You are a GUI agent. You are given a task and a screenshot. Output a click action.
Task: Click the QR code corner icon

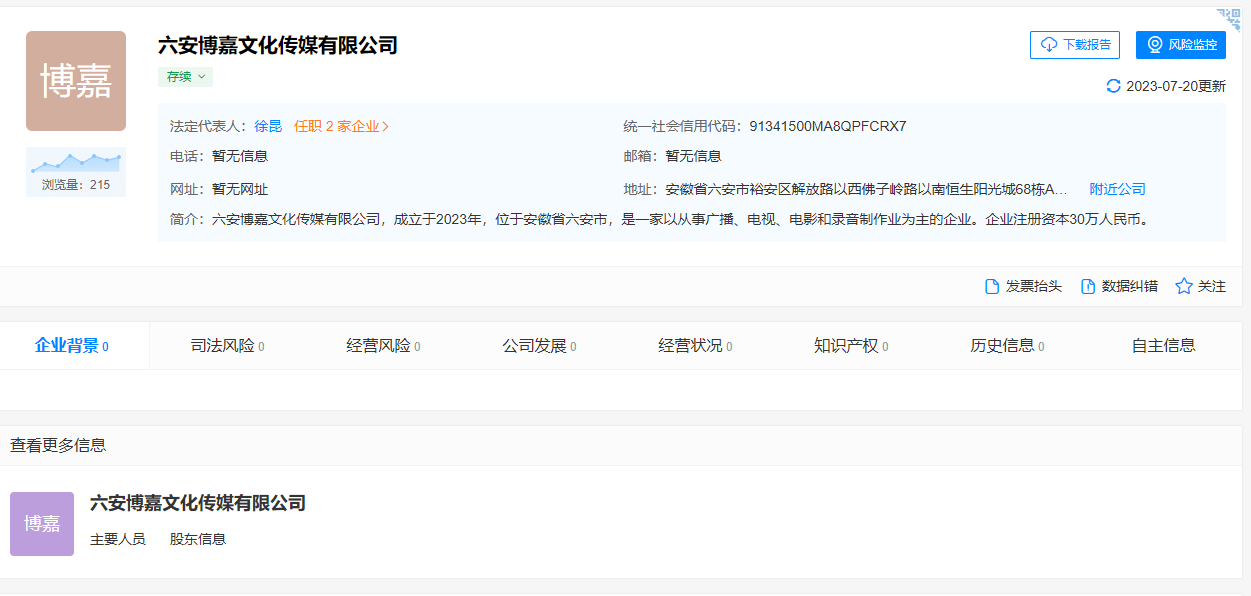coord(1231,18)
